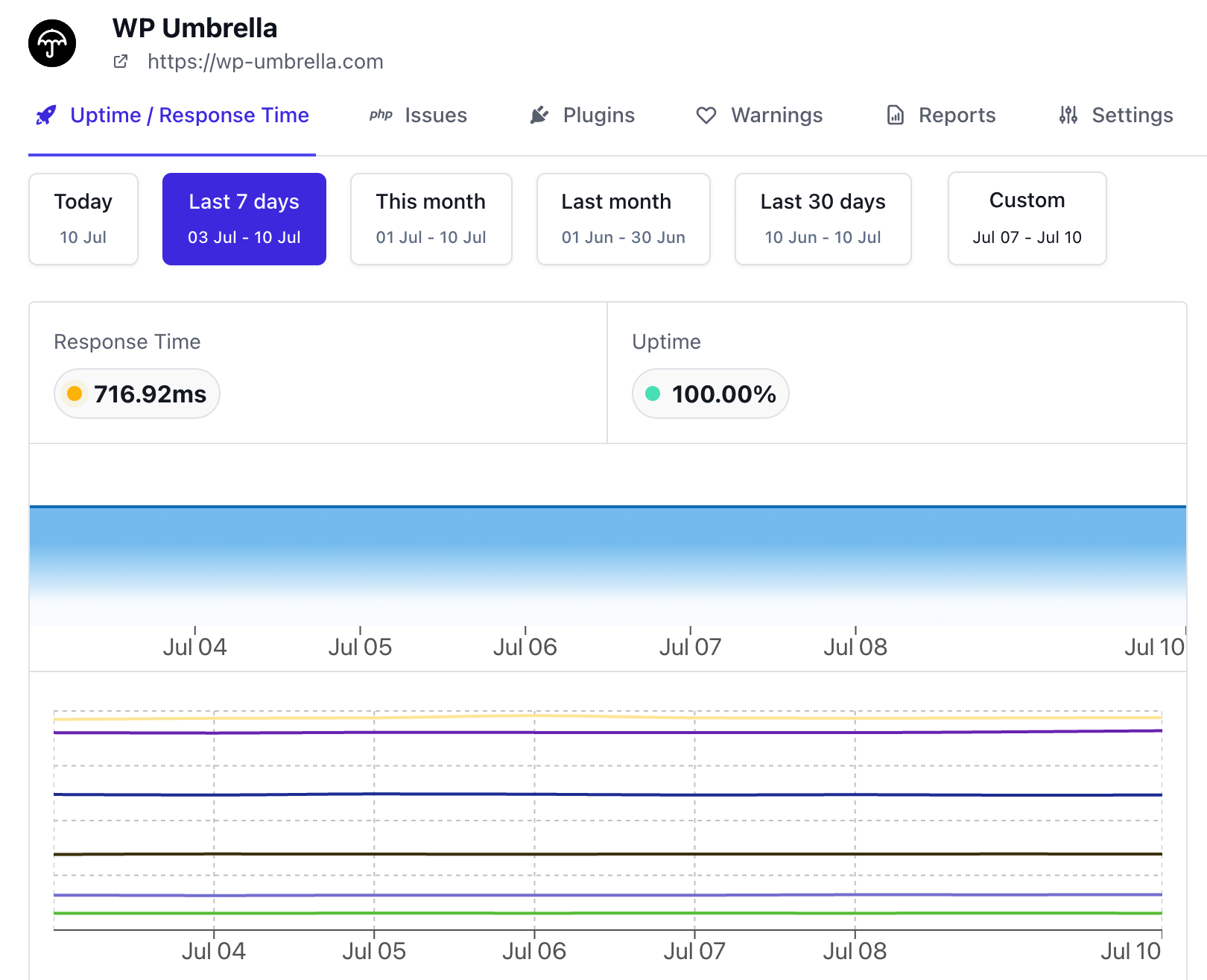Open the Custom date range picker
Viewport: 1207px width, 980px height.
point(1027,218)
